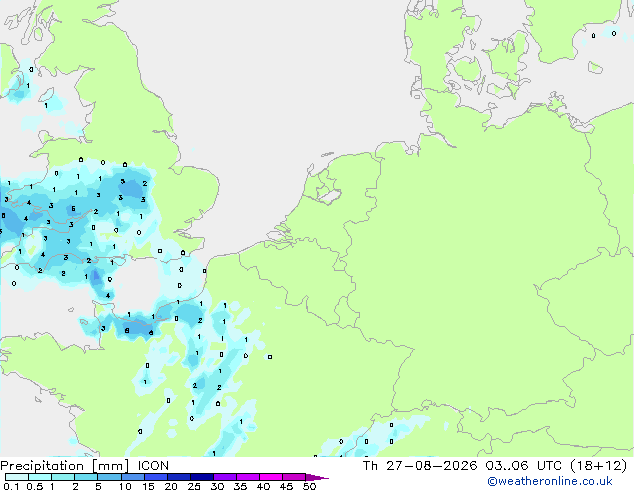Click the '35' legend scale label
The width and height of the screenshot is (634, 490).
[x=240, y=486]
